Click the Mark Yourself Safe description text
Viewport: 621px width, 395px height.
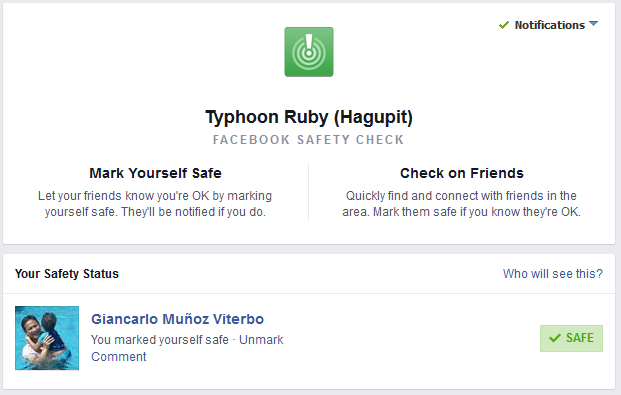pos(155,204)
